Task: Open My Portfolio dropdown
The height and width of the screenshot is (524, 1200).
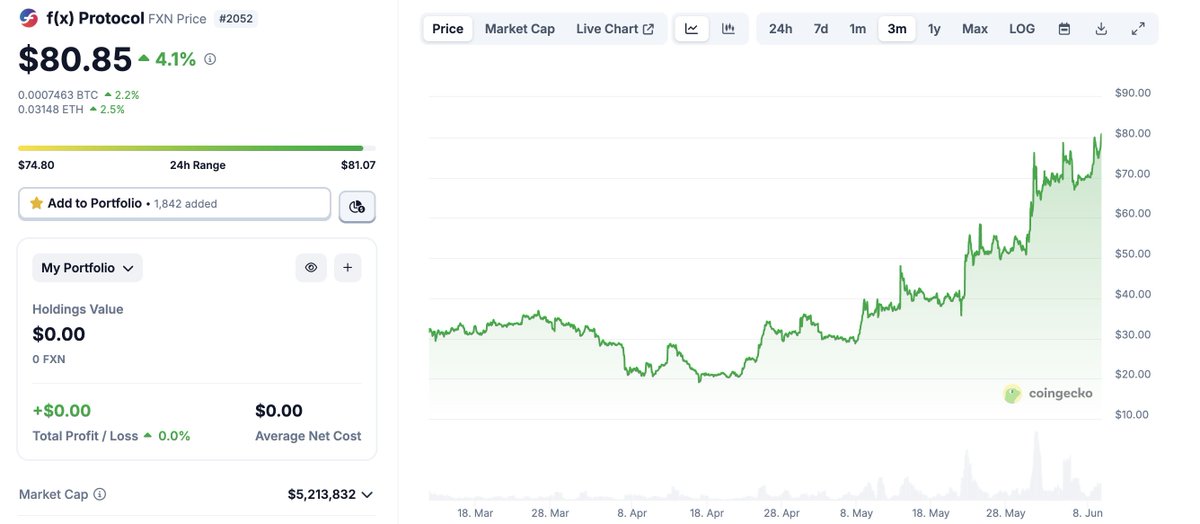Action: tap(88, 268)
